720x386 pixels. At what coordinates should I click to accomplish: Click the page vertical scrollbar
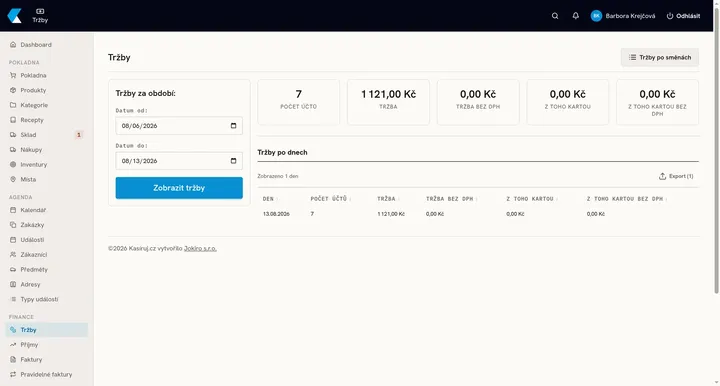click(716, 151)
